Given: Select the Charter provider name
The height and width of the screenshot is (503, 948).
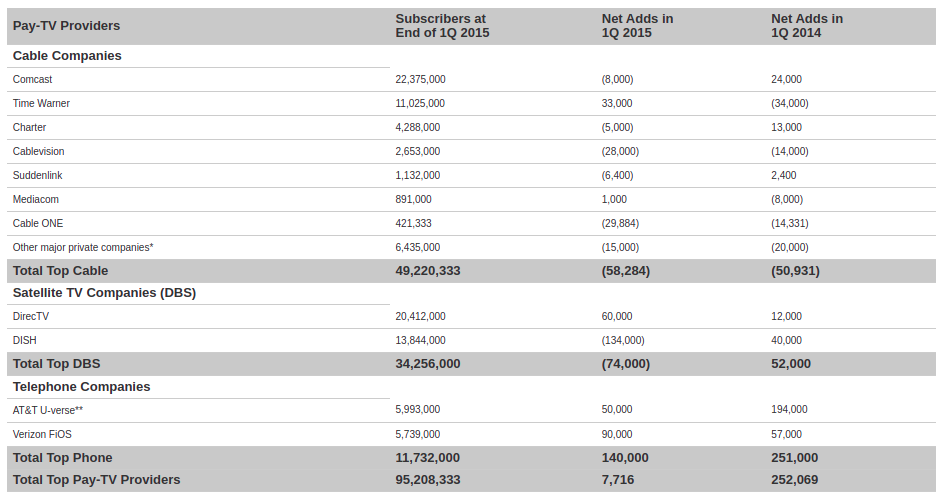Looking at the screenshot, I should (x=29, y=127).
